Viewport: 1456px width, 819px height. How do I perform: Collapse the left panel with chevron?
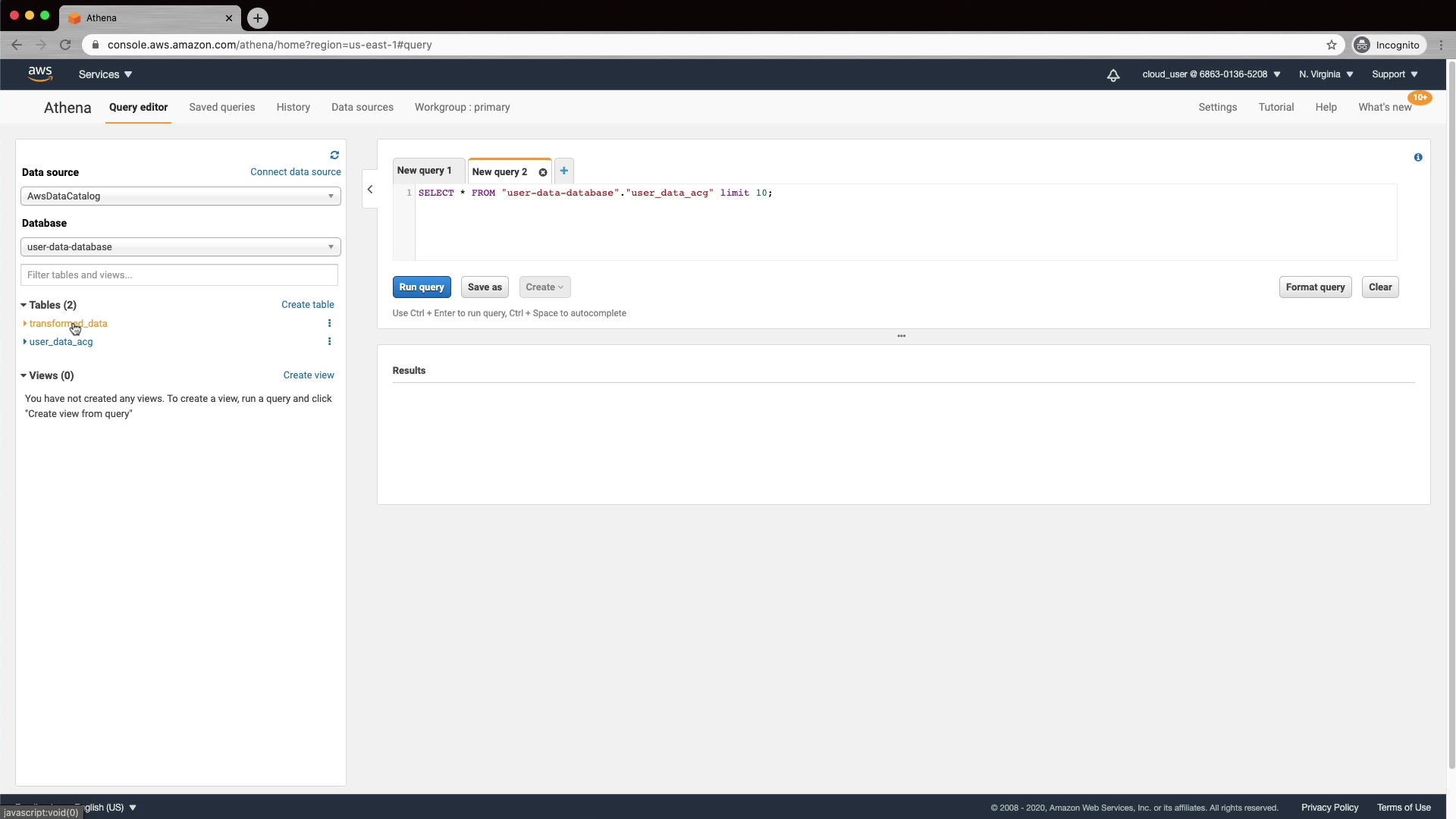[x=370, y=190]
